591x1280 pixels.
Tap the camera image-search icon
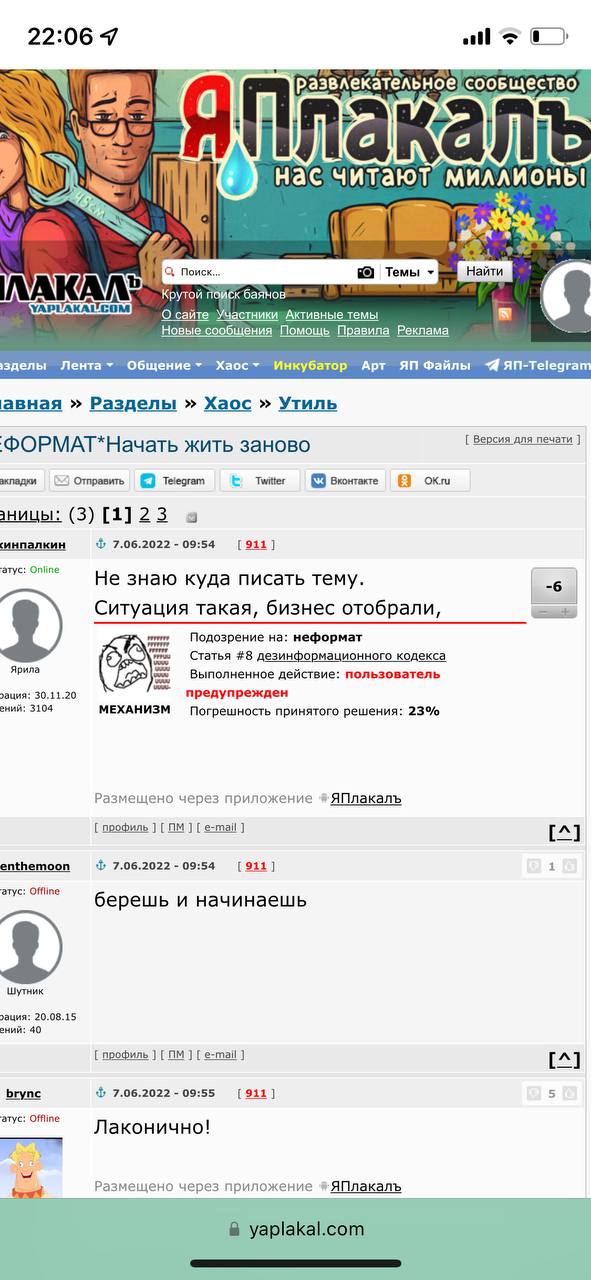(366, 272)
